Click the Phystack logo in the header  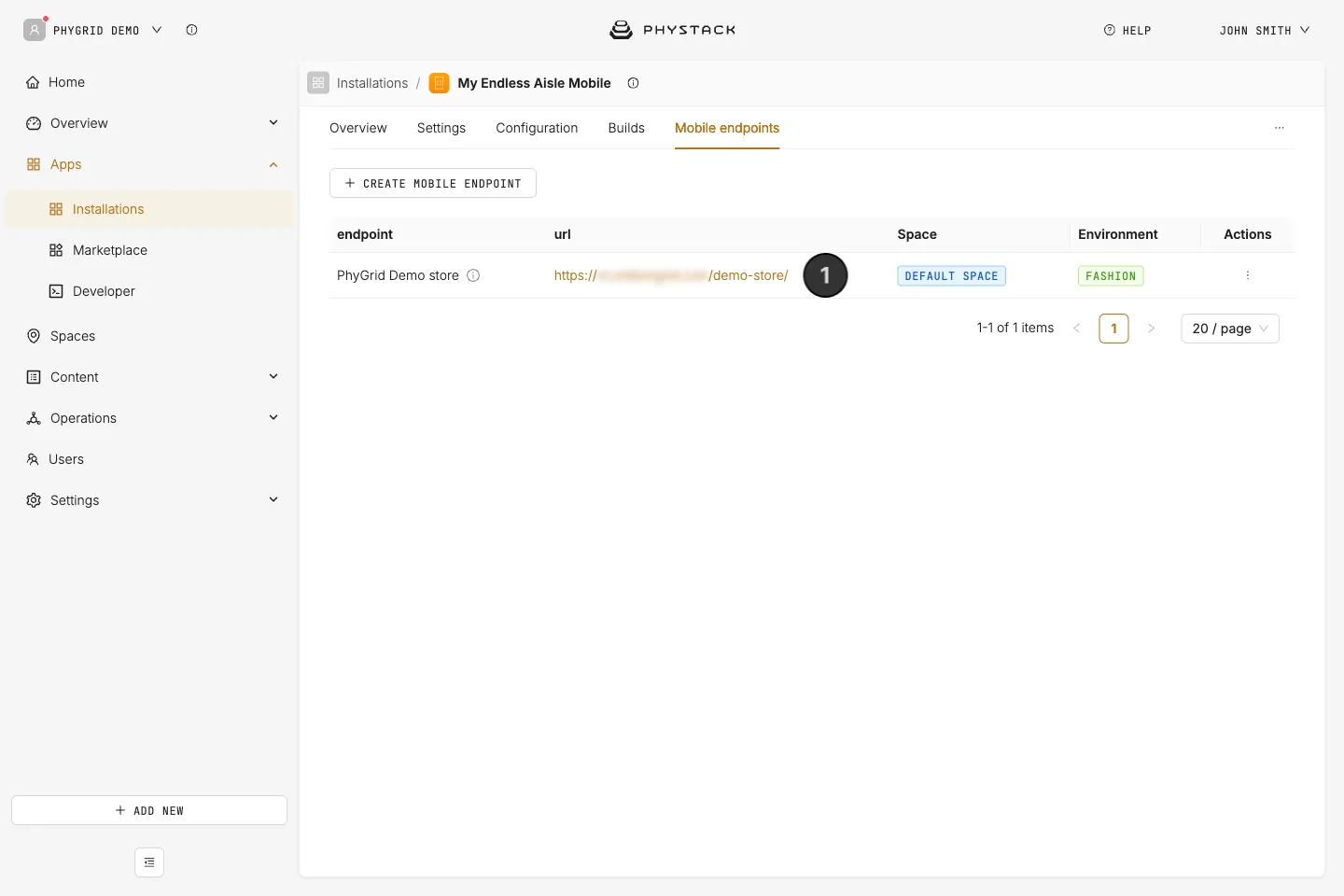672,30
